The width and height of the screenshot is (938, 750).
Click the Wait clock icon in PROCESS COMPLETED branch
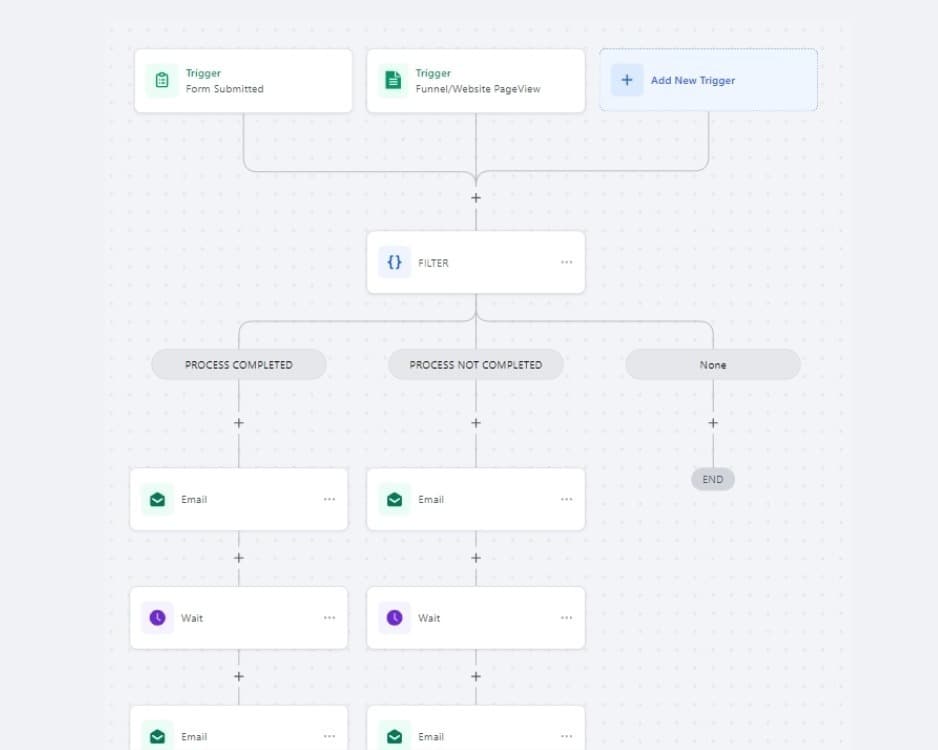[157, 618]
